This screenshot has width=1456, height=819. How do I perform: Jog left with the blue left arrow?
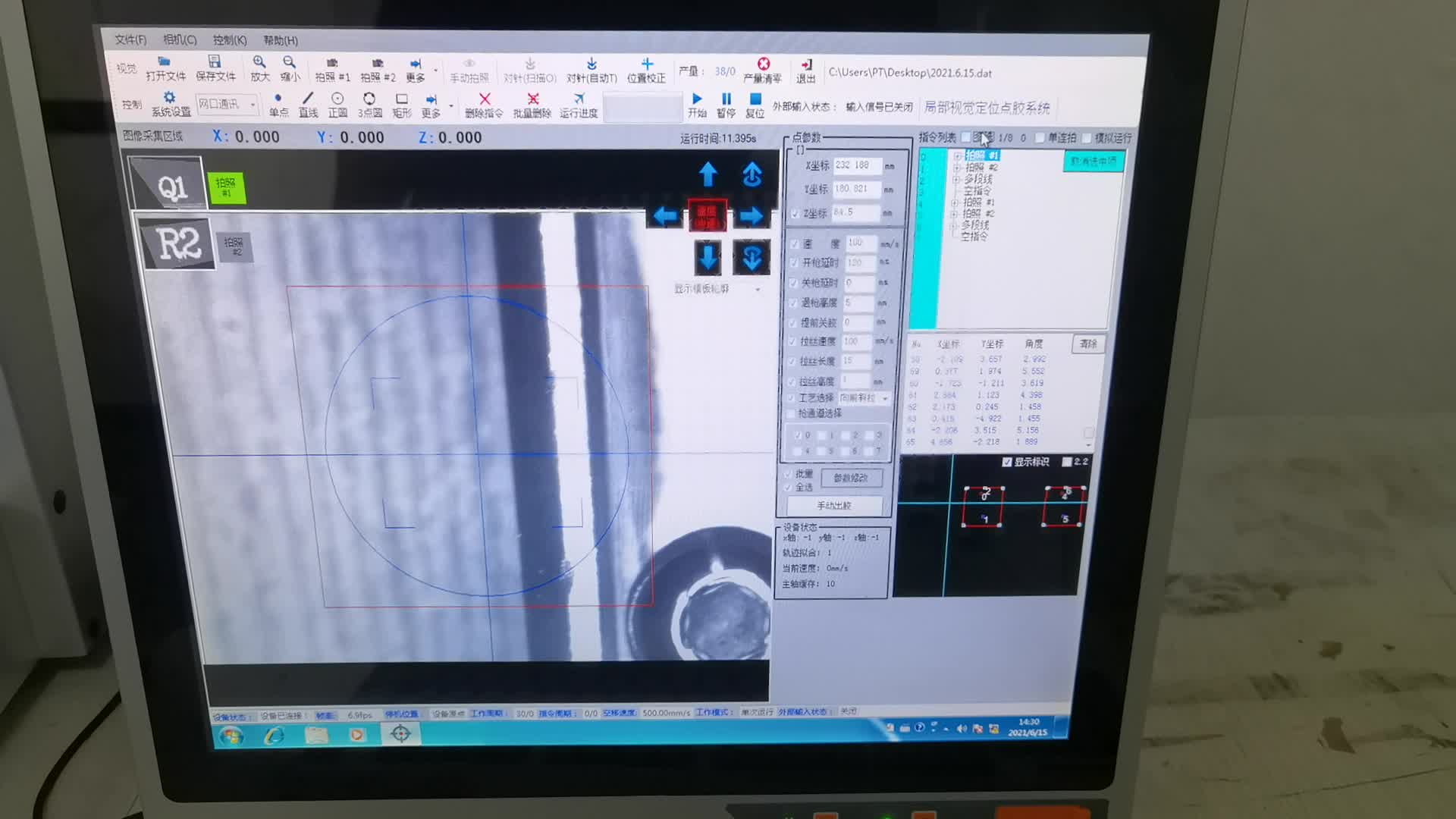[664, 216]
